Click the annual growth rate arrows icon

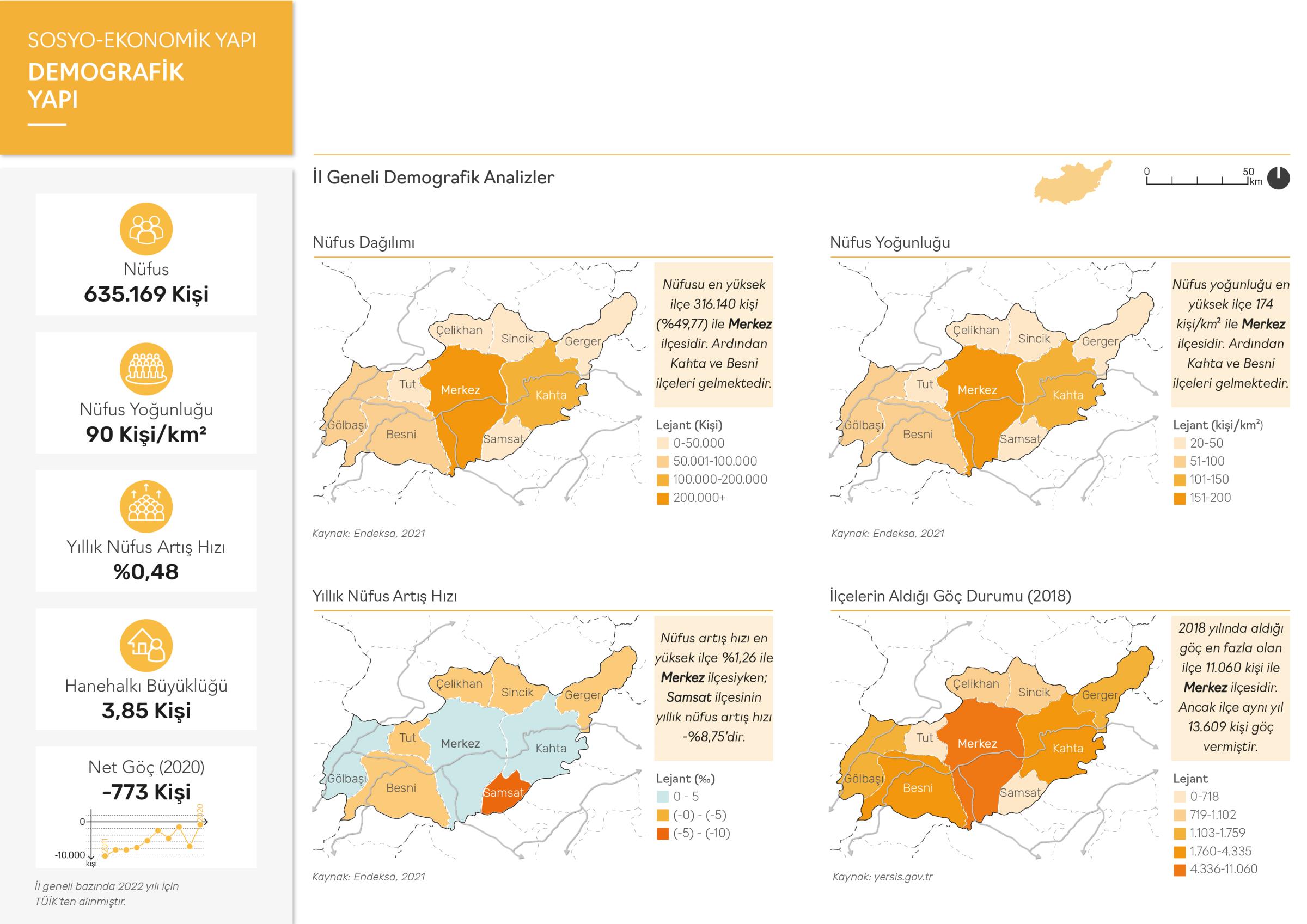click(x=146, y=507)
